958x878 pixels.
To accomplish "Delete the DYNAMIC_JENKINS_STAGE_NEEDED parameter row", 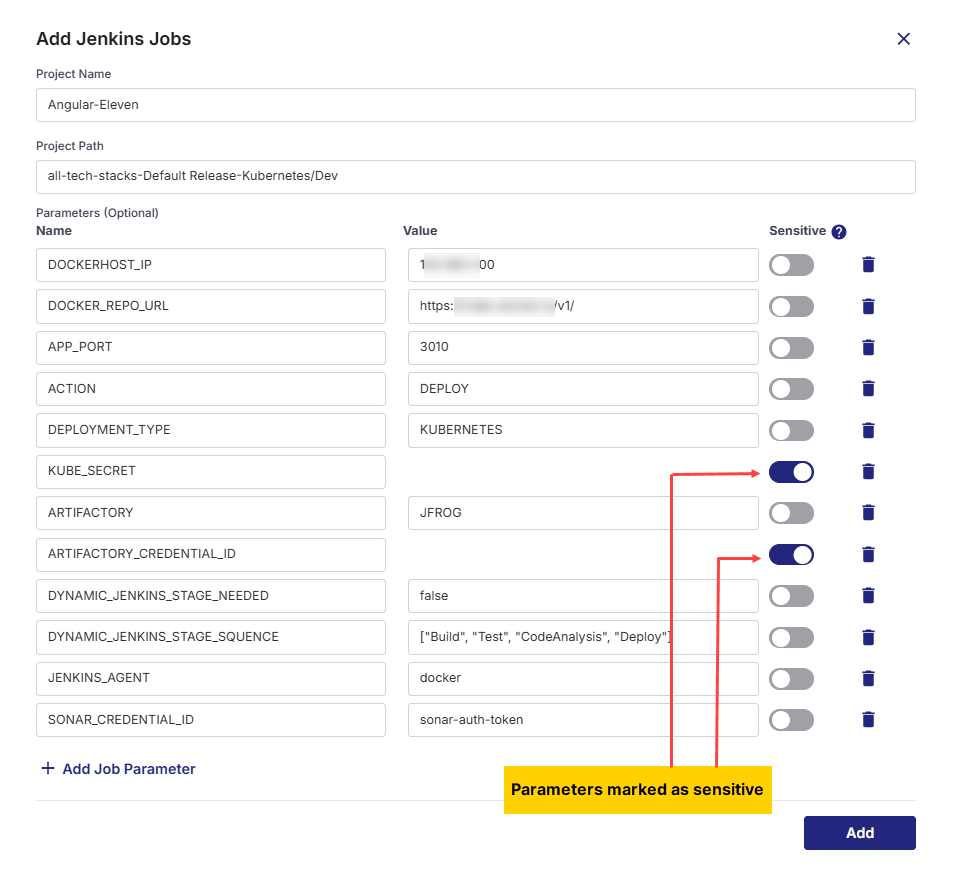I will 868,596.
